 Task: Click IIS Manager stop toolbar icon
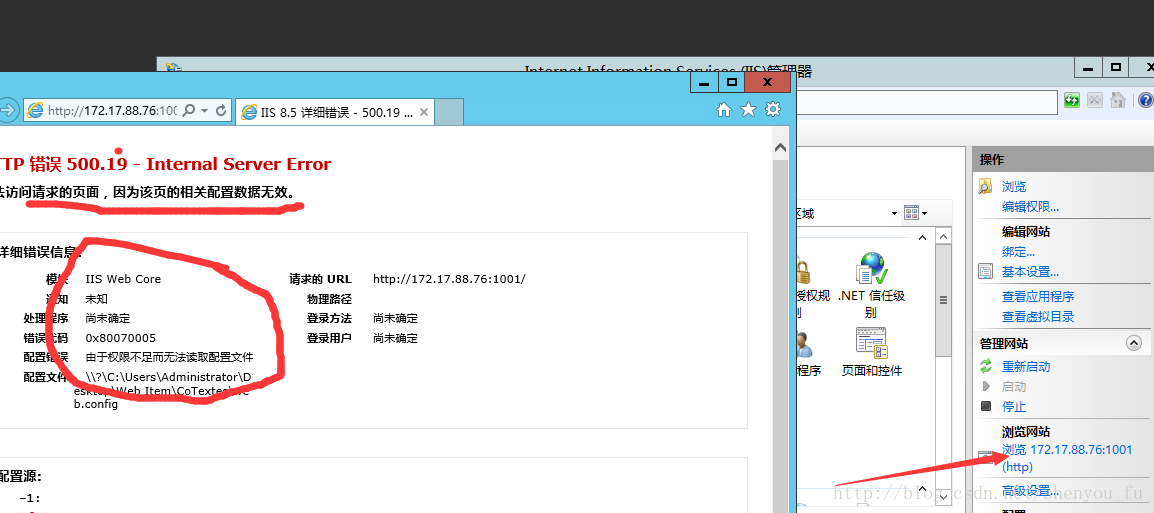(x=1095, y=99)
